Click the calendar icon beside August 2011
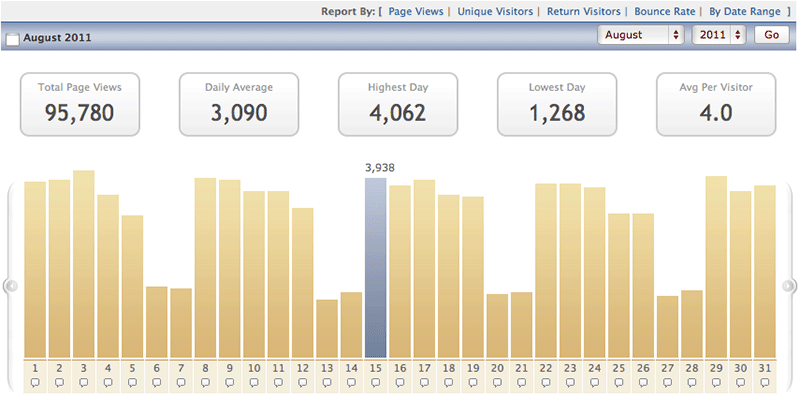The width and height of the screenshot is (800, 397). (13, 39)
